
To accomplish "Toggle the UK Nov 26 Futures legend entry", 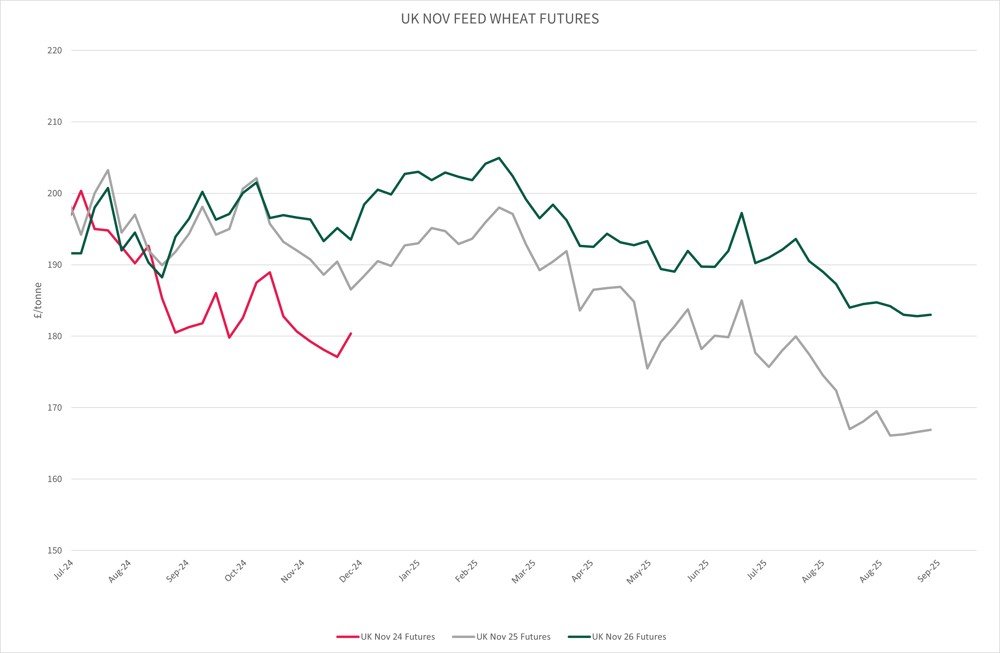I will [629, 637].
